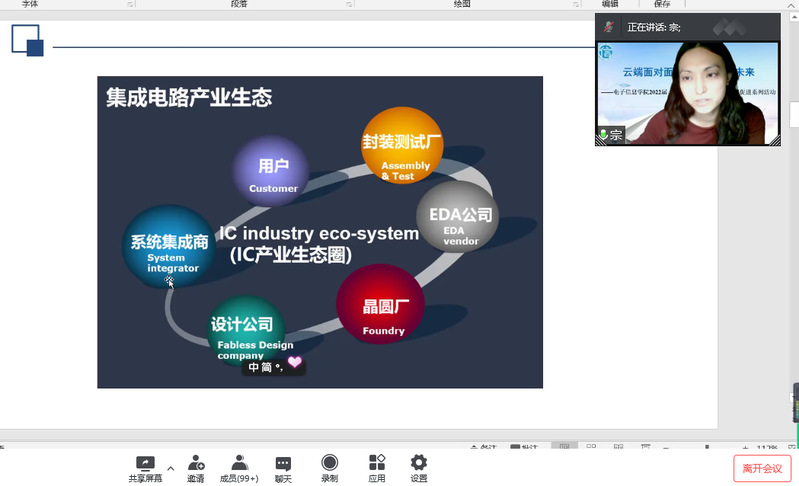Image resolution: width=799 pixels, height=486 pixels.
Task: Click the 113% zoom level in status bar
Action: [x=767, y=447]
